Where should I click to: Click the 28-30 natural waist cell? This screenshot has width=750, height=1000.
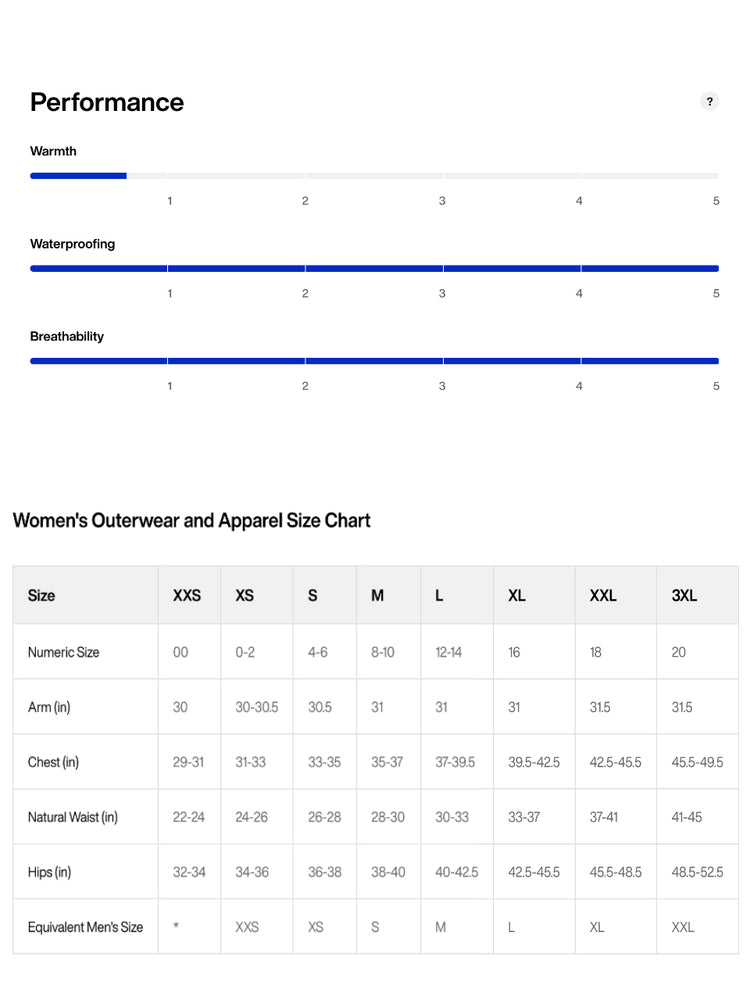click(388, 817)
